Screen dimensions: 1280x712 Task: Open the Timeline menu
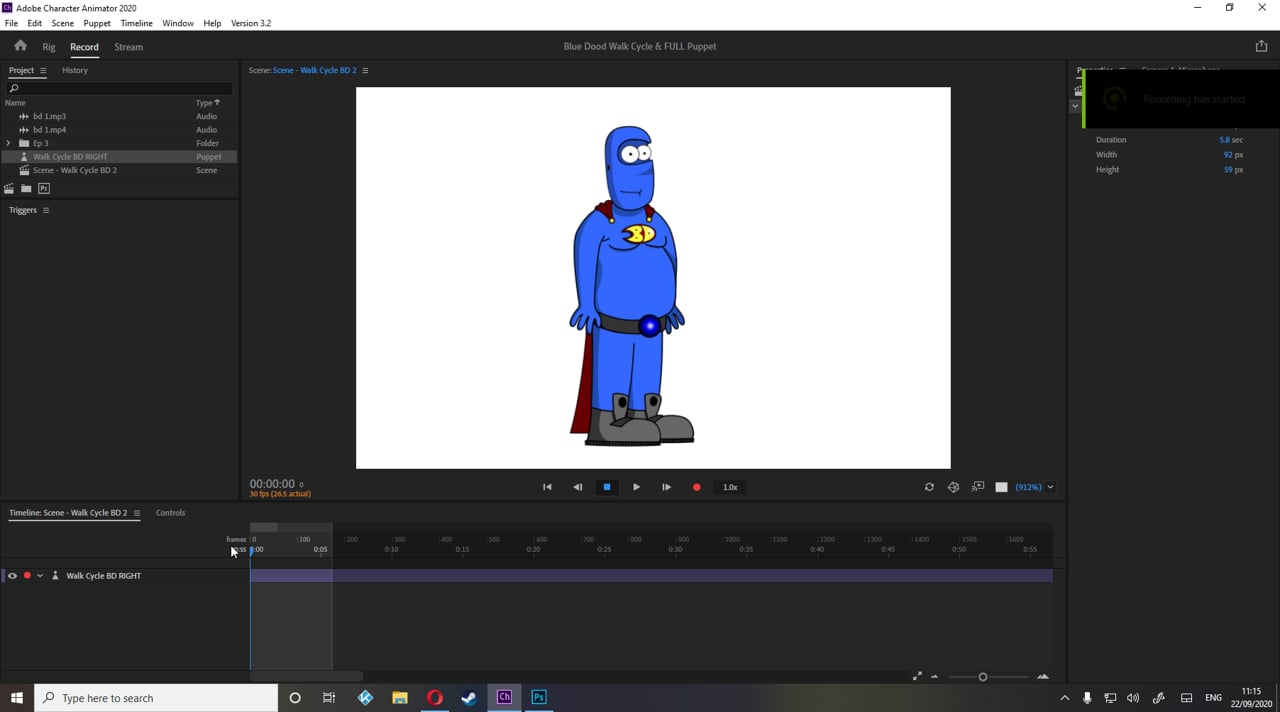(136, 23)
